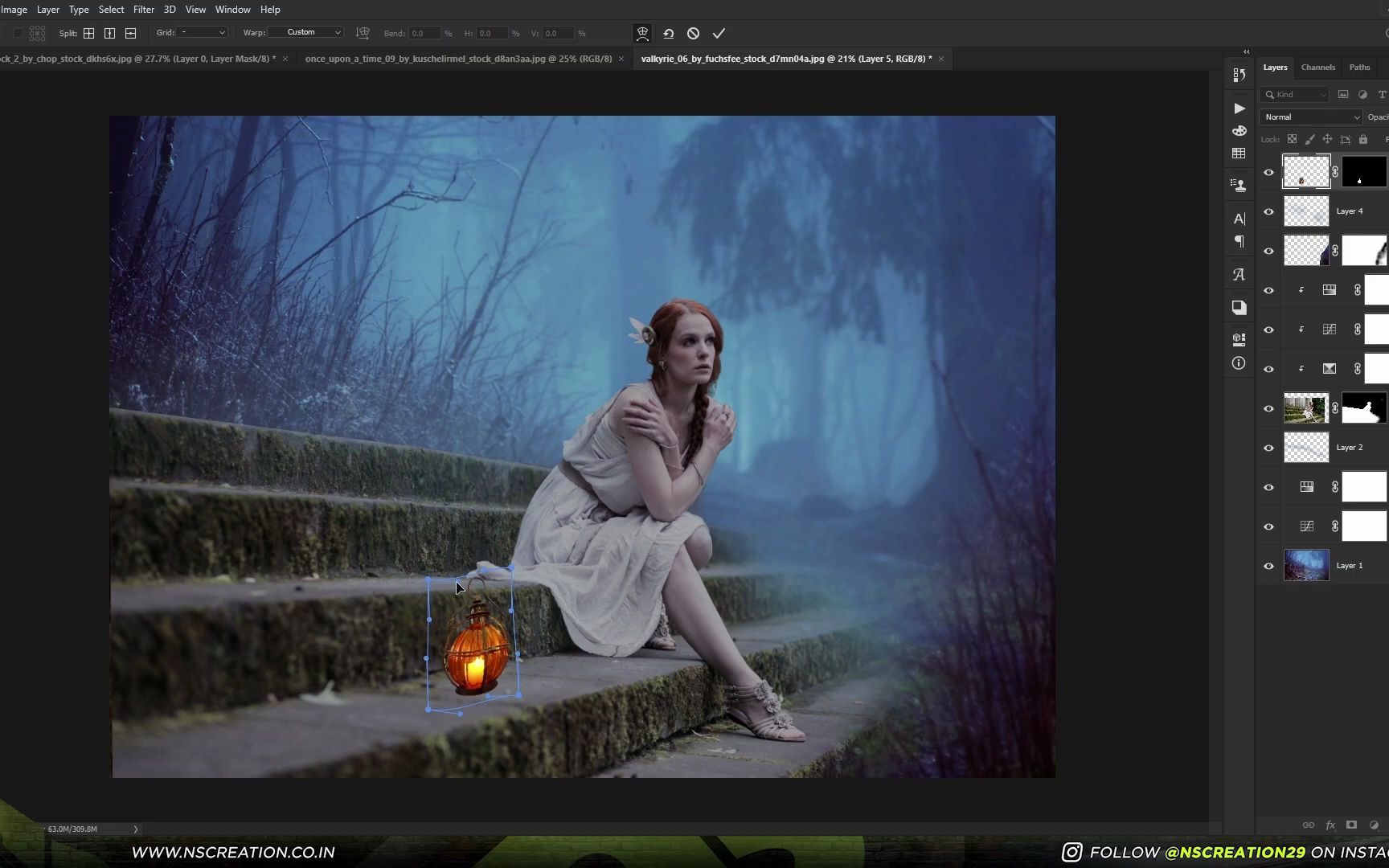Open the Info panel icon
The image size is (1389, 868).
[x=1239, y=363]
